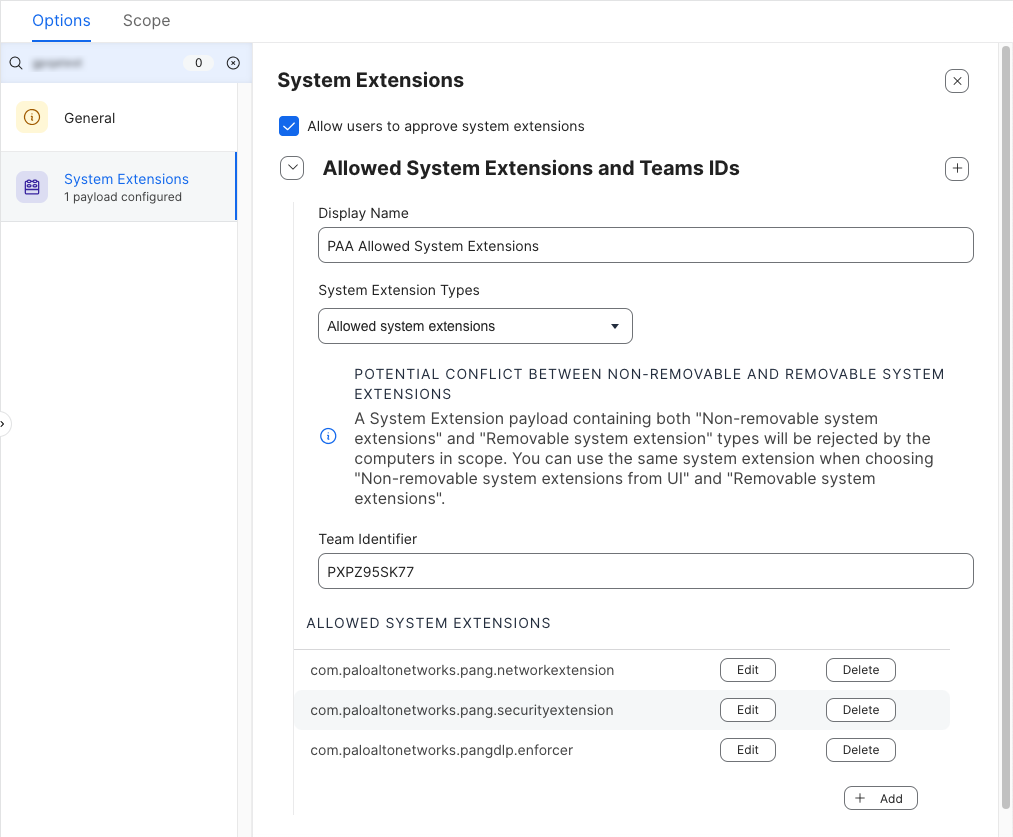Viewport: 1013px width, 837px height.
Task: Open the System Extension Types dropdown
Action: 475,326
